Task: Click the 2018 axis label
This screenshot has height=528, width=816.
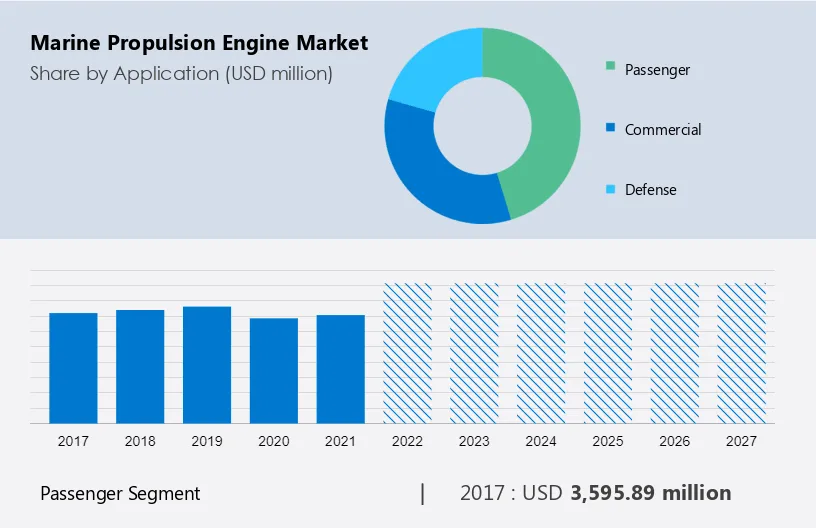Action: (x=140, y=441)
